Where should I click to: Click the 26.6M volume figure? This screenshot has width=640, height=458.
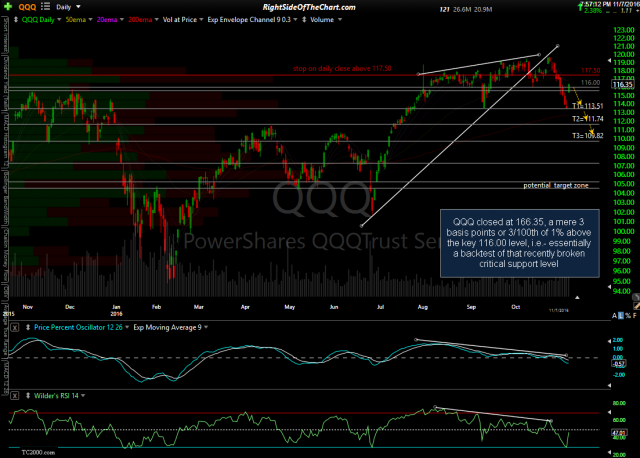(x=462, y=9)
